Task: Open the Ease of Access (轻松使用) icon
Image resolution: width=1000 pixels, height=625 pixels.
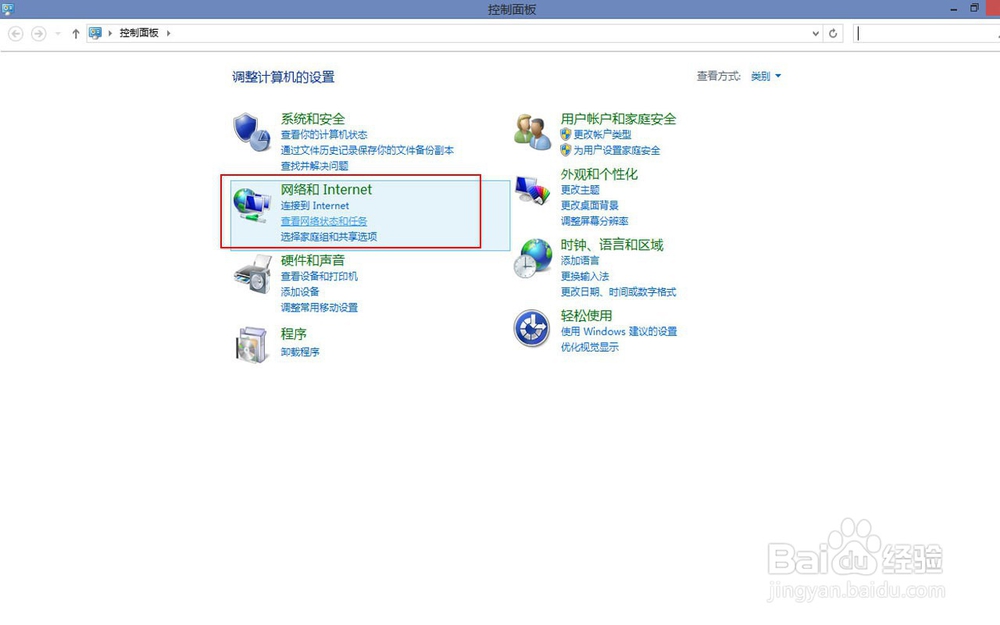Action: pos(532,327)
